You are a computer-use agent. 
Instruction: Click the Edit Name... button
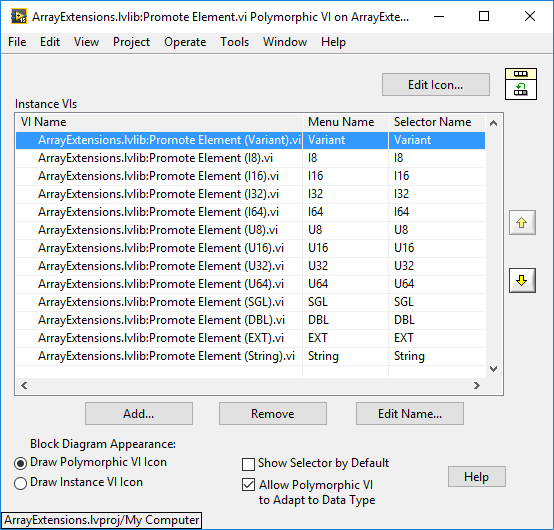[x=410, y=413]
